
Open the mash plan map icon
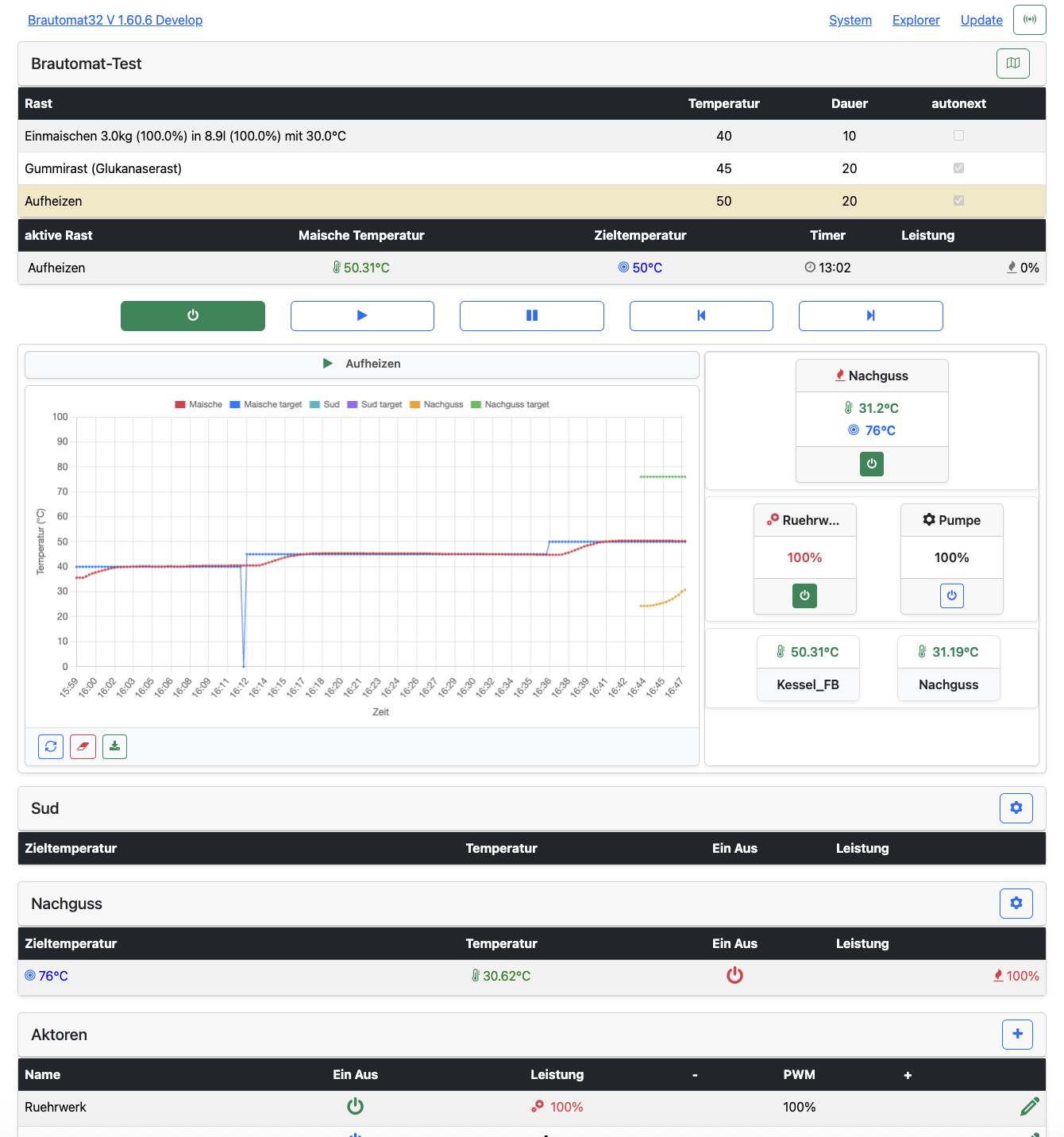[1012, 64]
